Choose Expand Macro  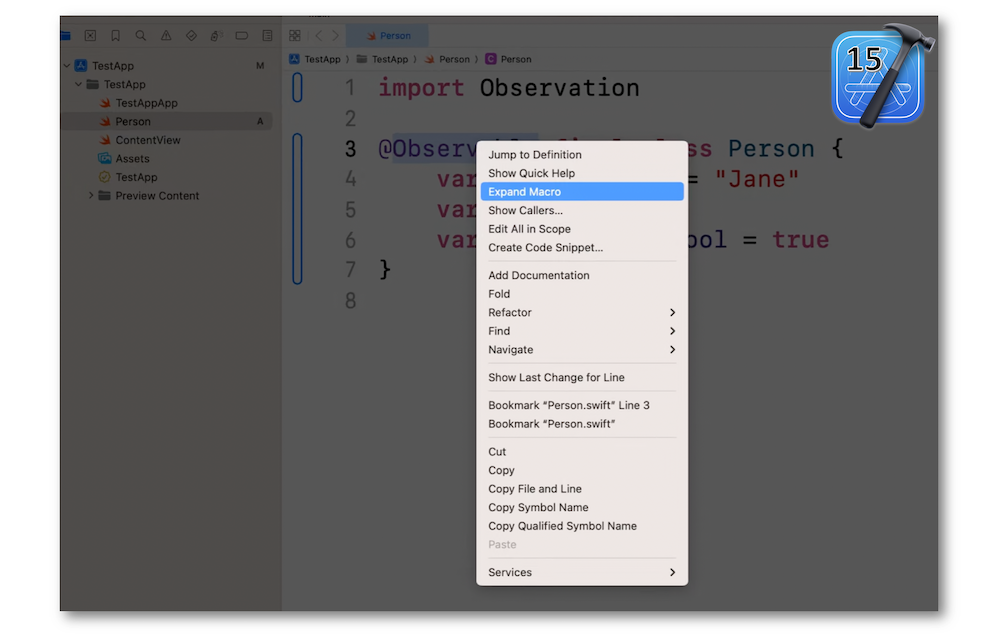[x=582, y=191]
